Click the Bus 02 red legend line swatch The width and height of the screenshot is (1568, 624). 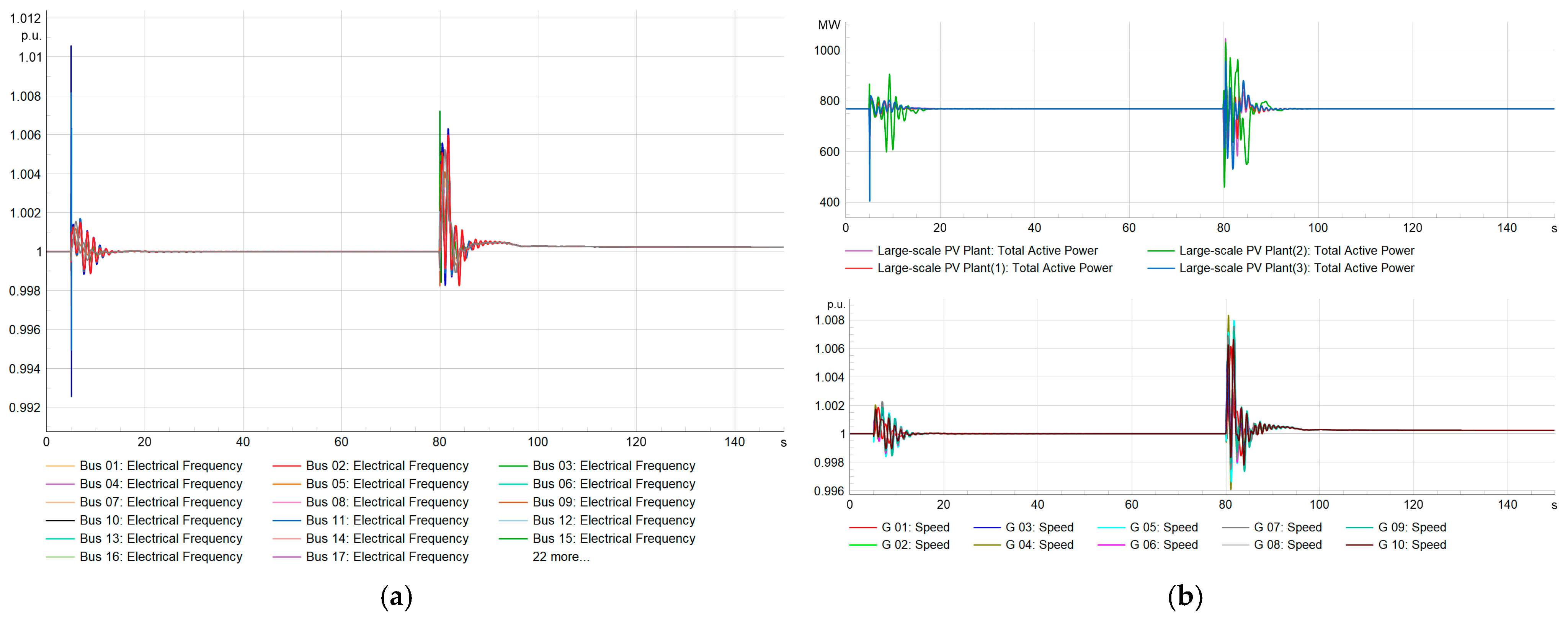click(286, 466)
